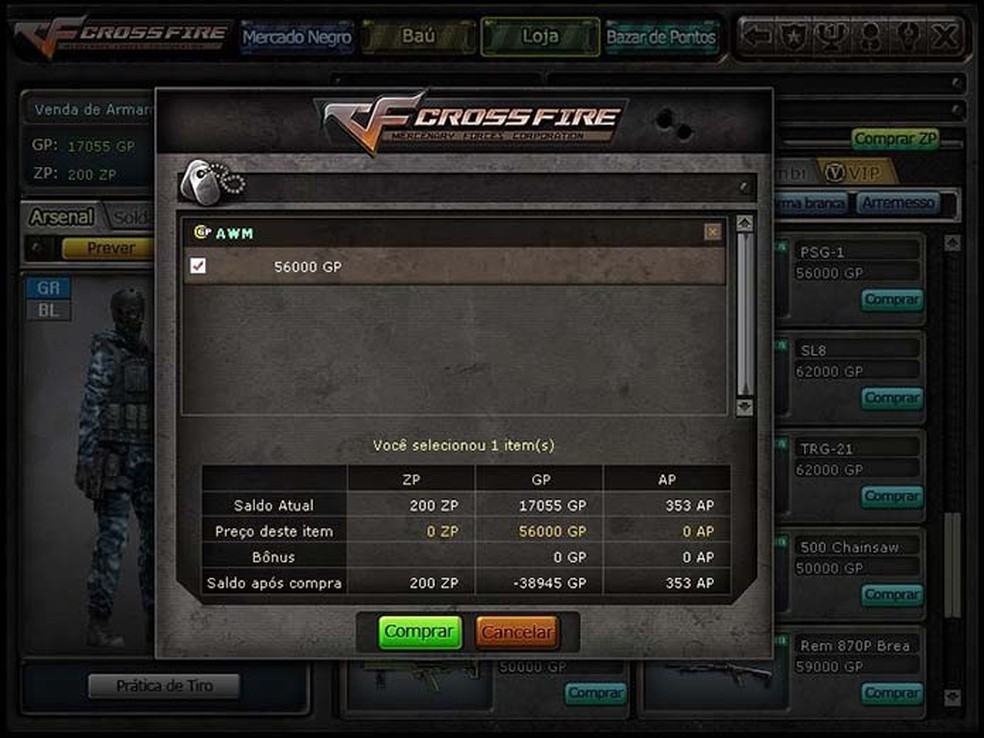Remove AWM item with small X icon
Viewport: 984px width, 738px height.
pos(713,232)
